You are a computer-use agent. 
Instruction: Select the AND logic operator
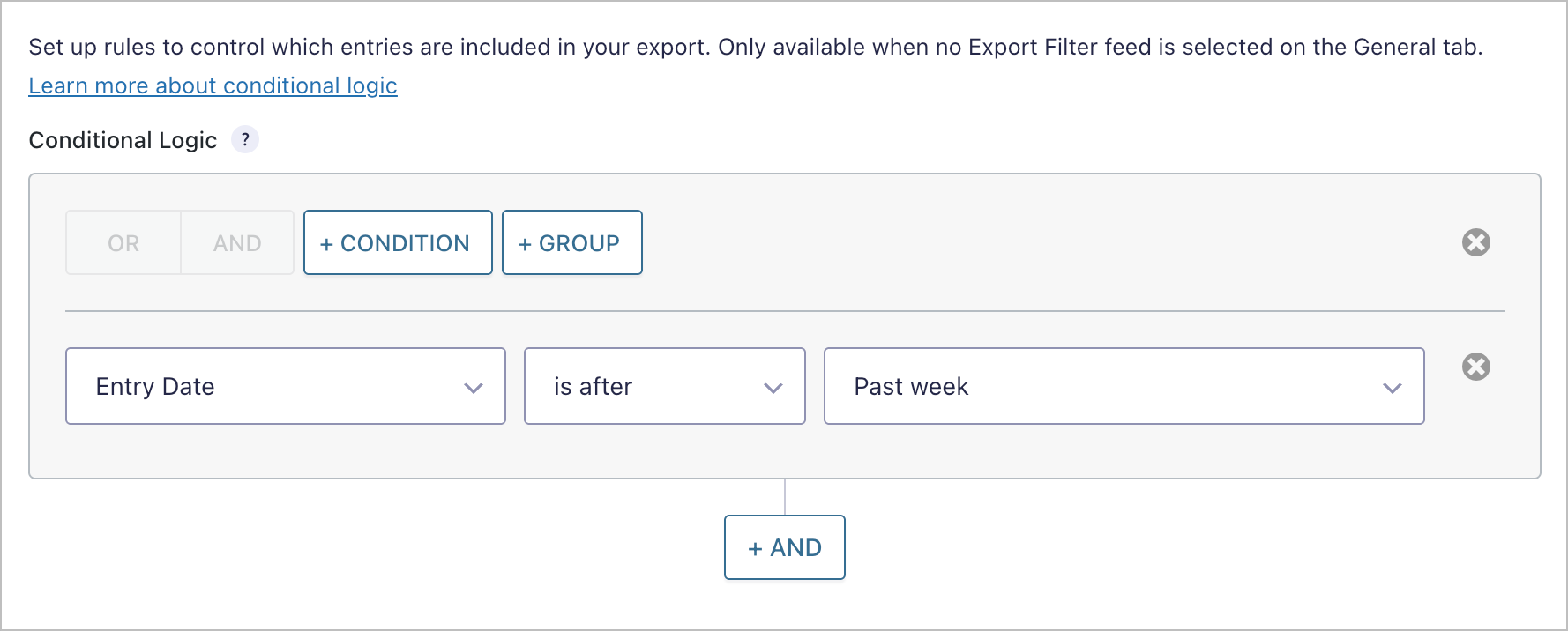click(236, 242)
